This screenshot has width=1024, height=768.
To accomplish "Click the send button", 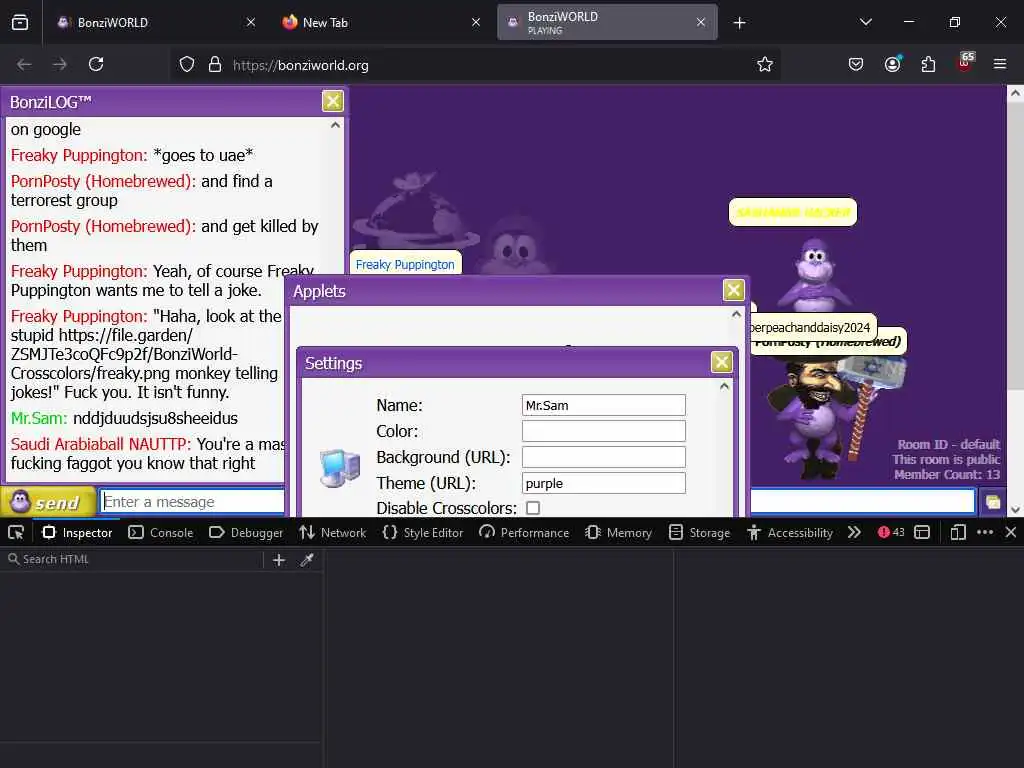I will pos(48,502).
